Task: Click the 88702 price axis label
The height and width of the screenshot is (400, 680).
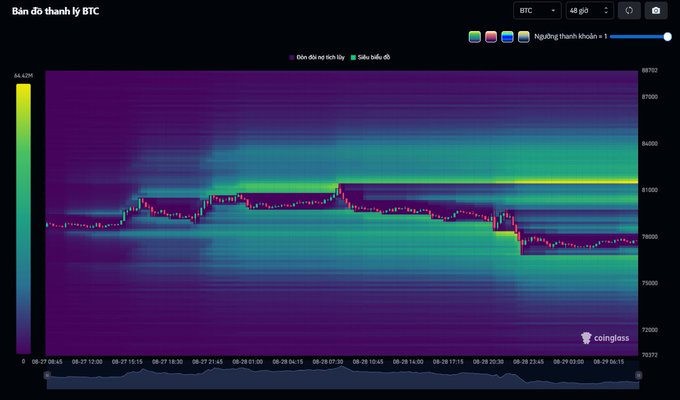Action: coord(650,70)
